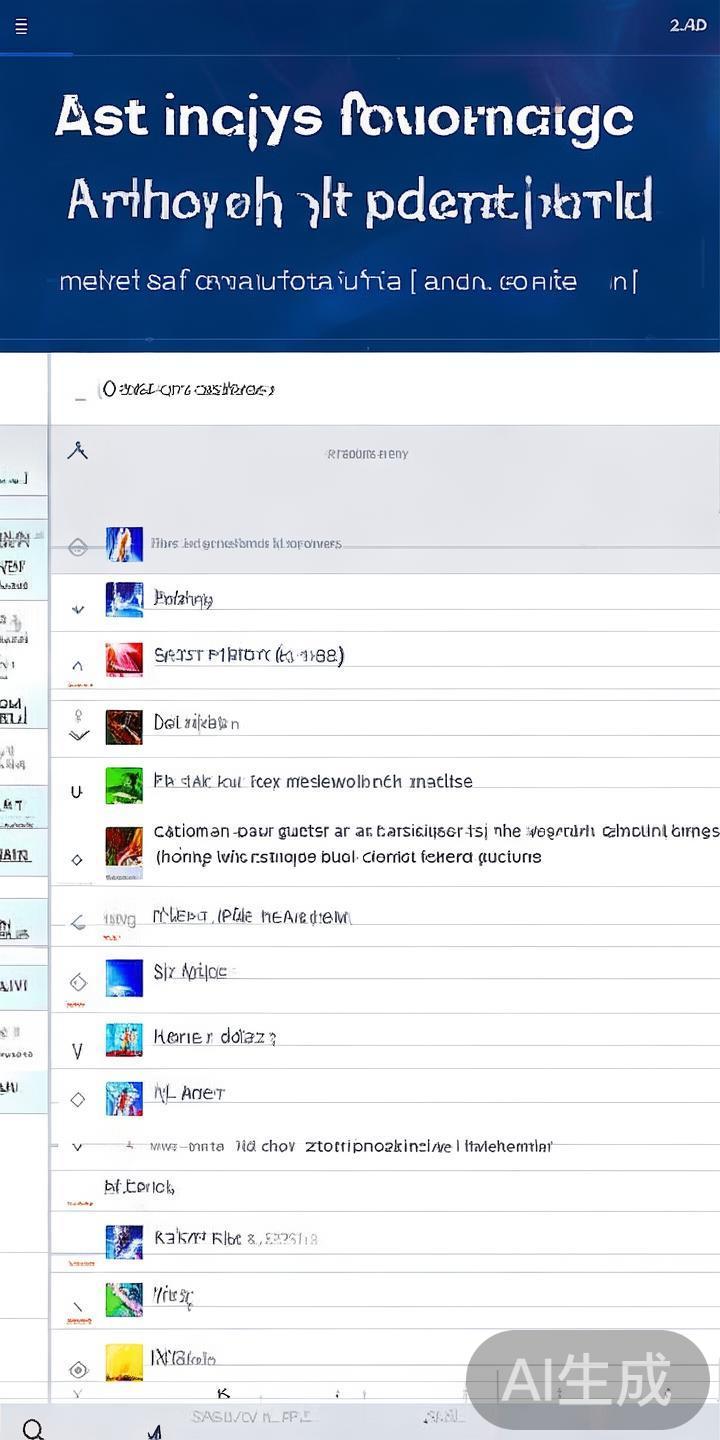Expand the V chevron beside the 'Hener dolaz' row
The width and height of the screenshot is (720, 1440).
[x=78, y=1050]
